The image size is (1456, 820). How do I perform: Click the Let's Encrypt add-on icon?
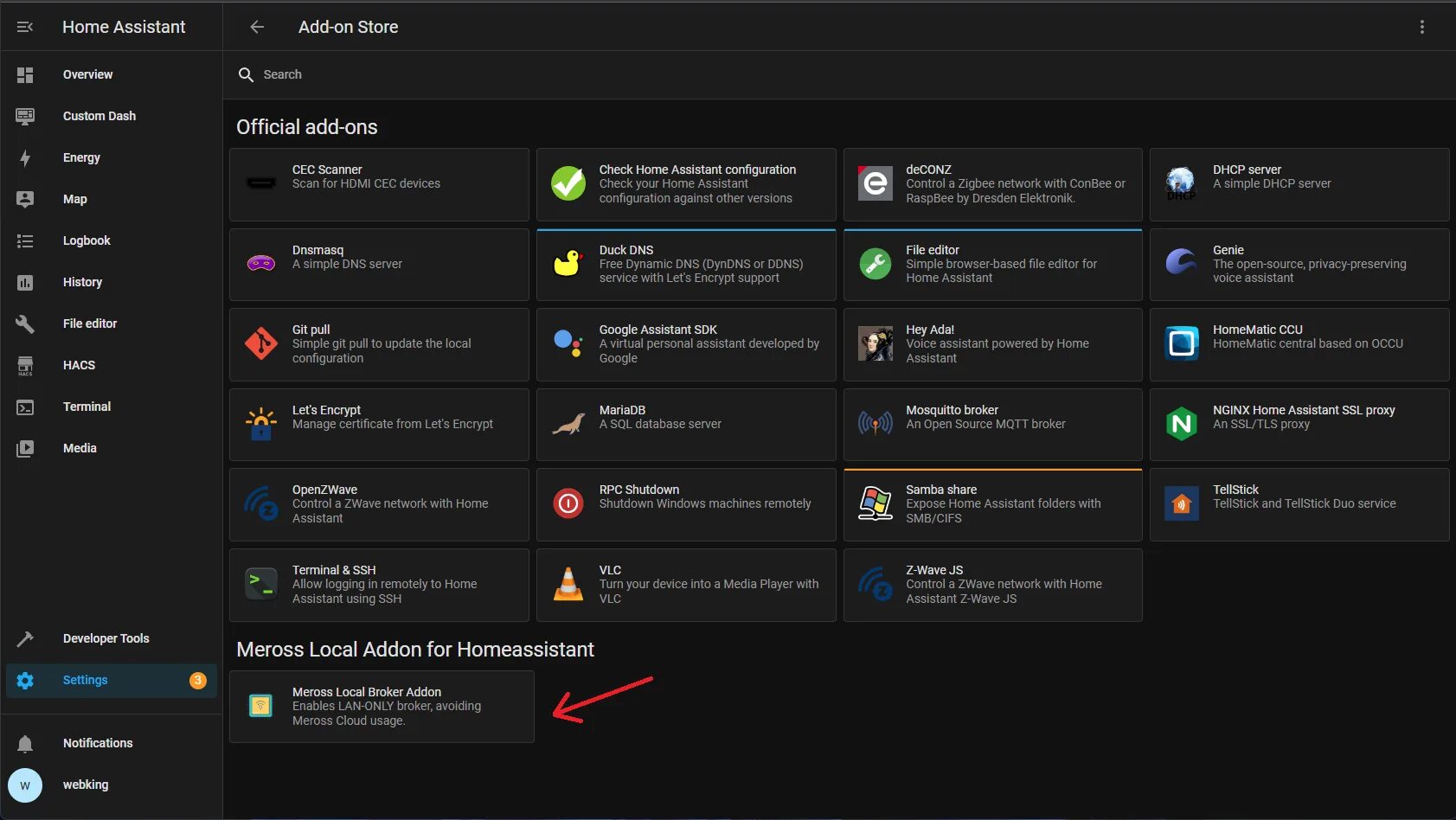point(261,423)
